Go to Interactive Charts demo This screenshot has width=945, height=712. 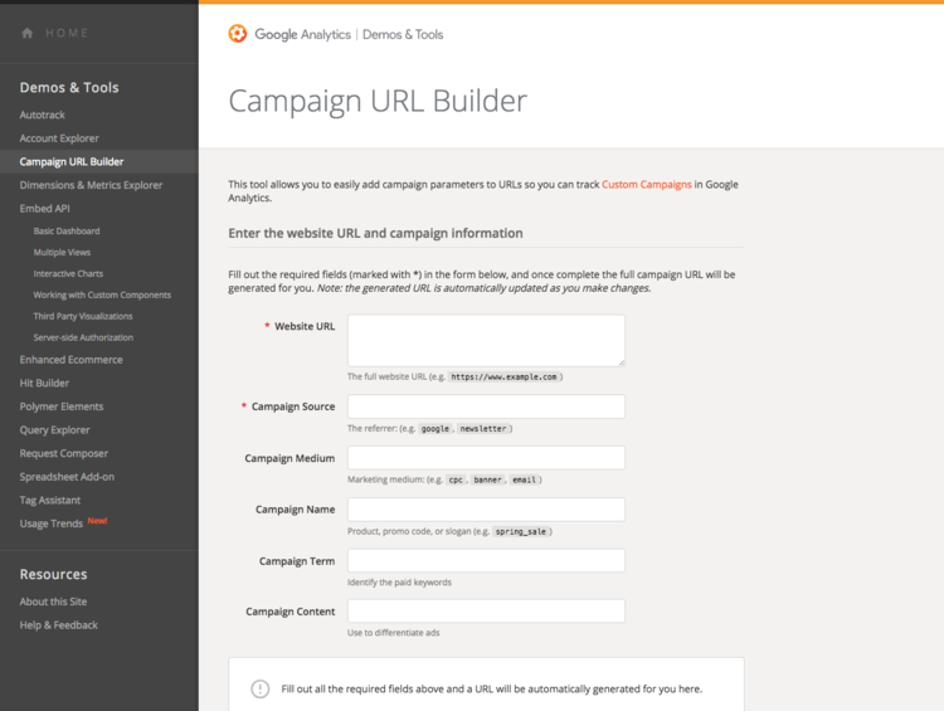68,273
